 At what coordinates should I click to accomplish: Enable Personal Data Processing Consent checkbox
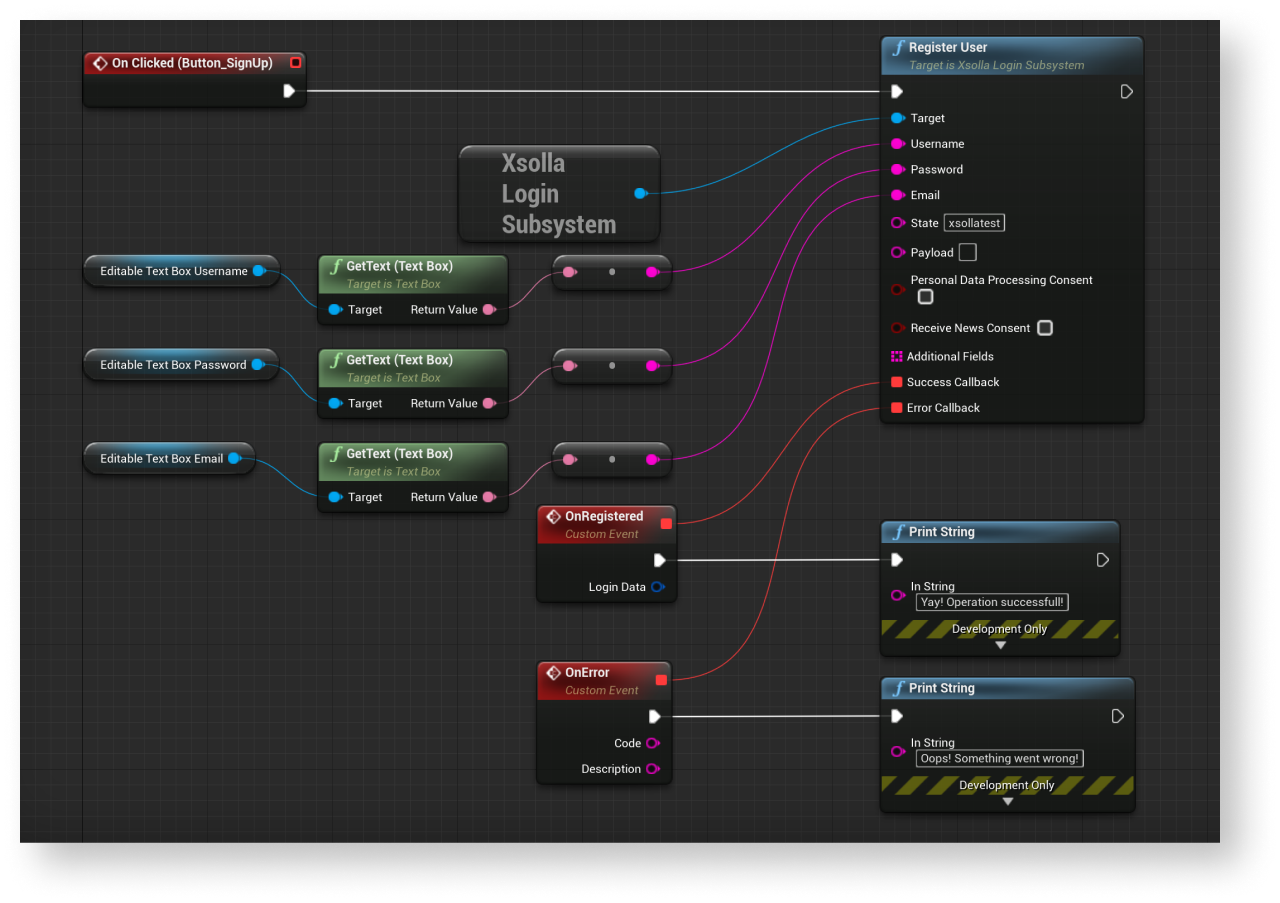(925, 297)
